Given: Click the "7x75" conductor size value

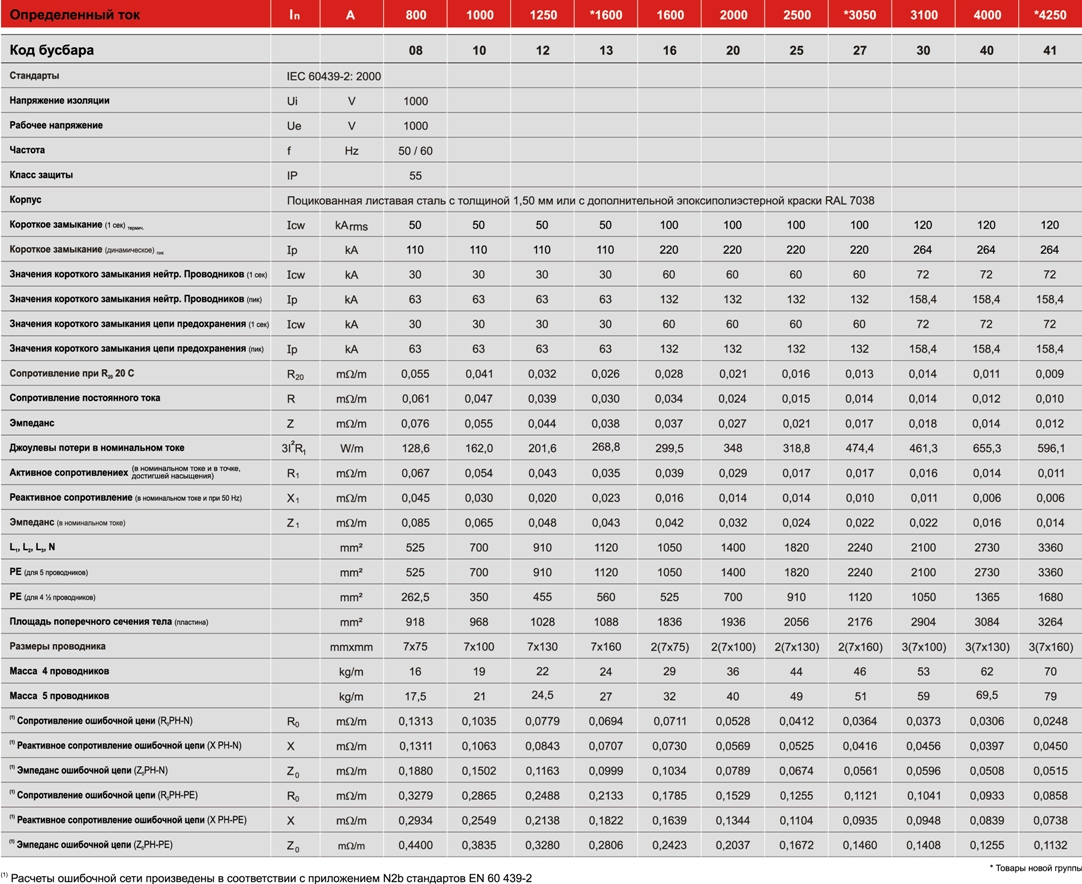Looking at the screenshot, I should (415, 647).
